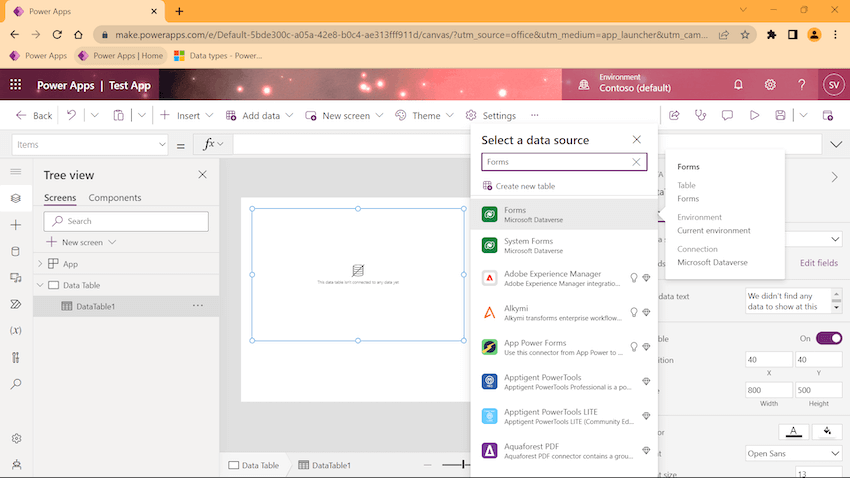Open the App checker stethoscope icon

coord(700,115)
